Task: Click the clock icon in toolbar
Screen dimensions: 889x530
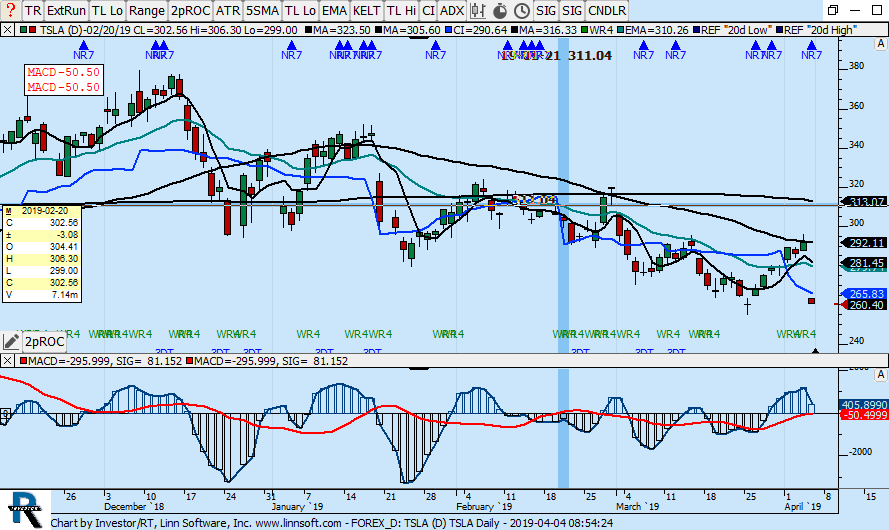Action: (x=522, y=10)
